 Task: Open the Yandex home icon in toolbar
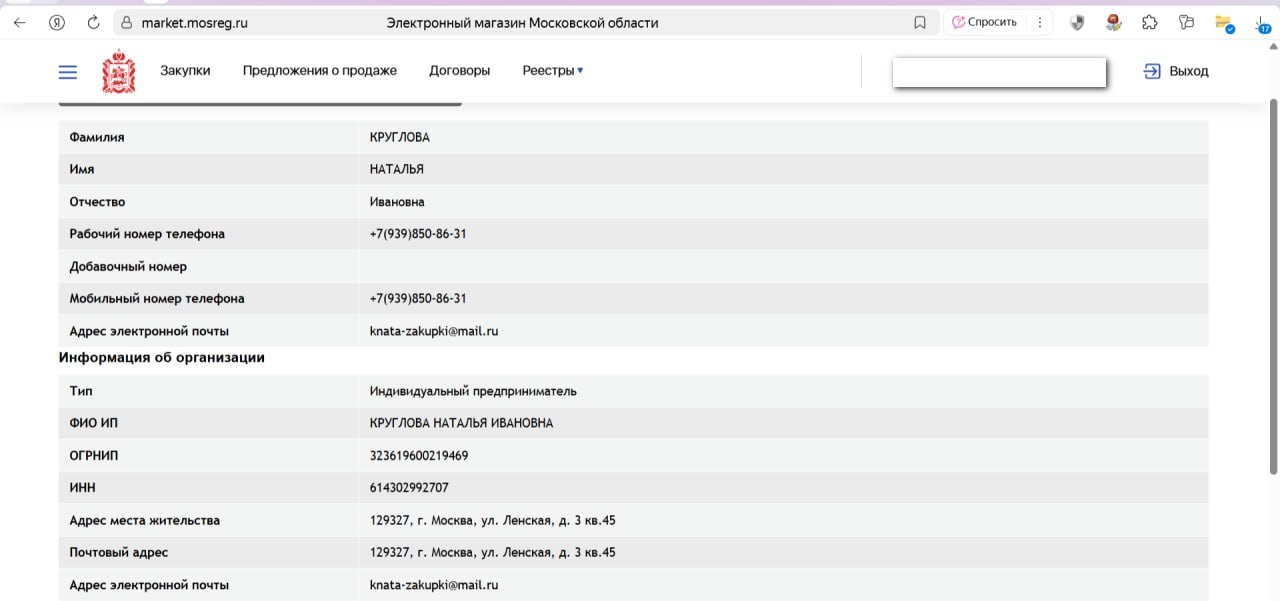[x=57, y=22]
